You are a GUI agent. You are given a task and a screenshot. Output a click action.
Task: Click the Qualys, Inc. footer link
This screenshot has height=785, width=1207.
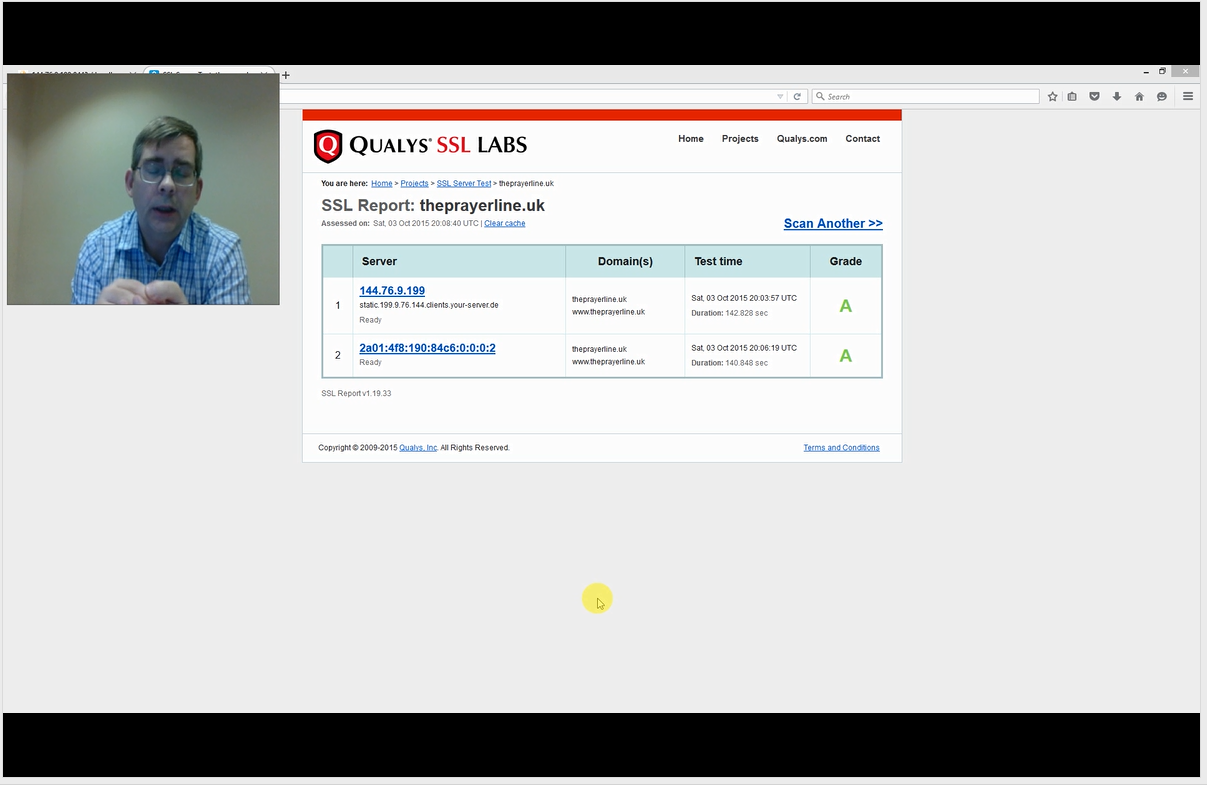418,448
